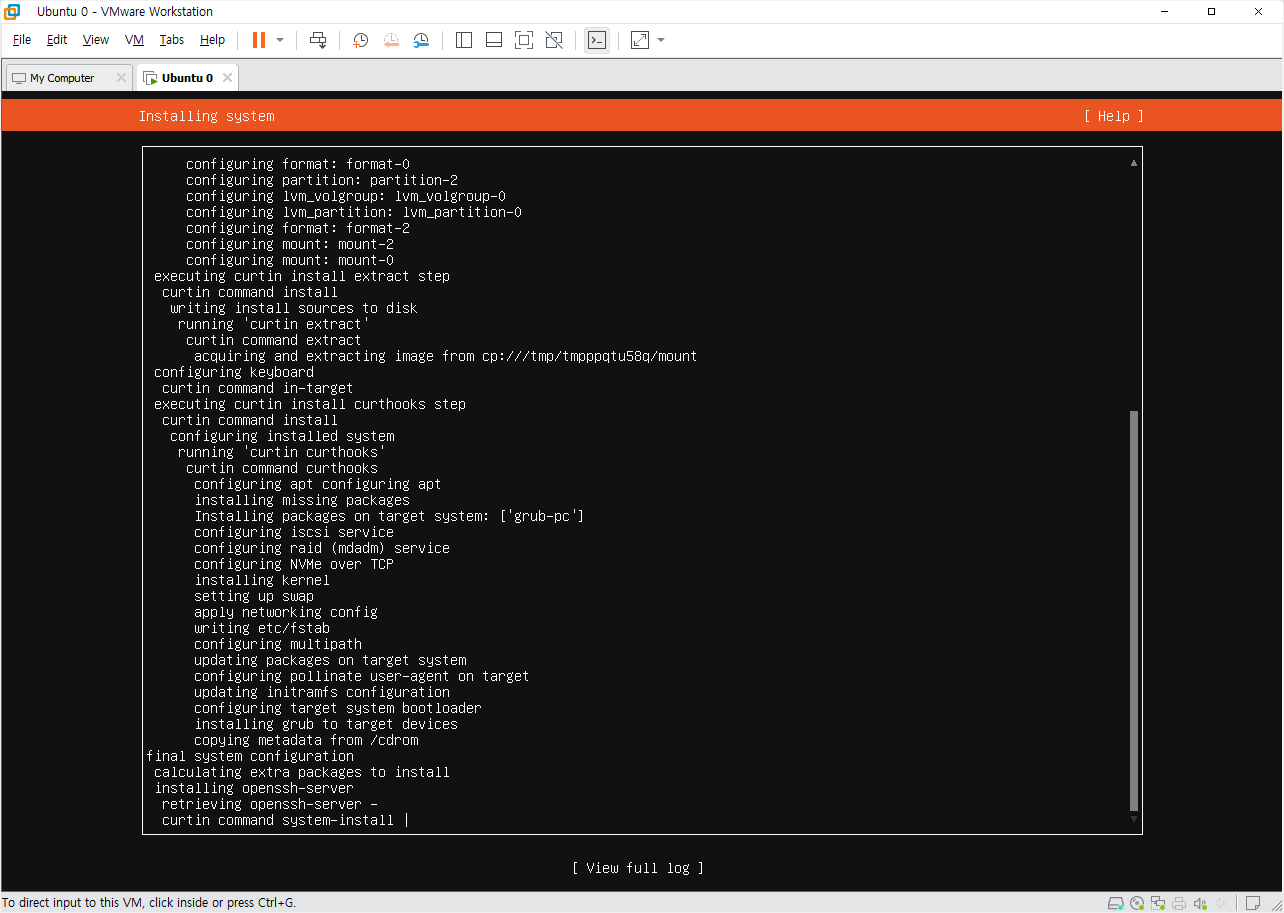The width and height of the screenshot is (1284, 913).
Task: Send Ctrl+Alt+Del to the virtual machine
Action: tap(318, 40)
